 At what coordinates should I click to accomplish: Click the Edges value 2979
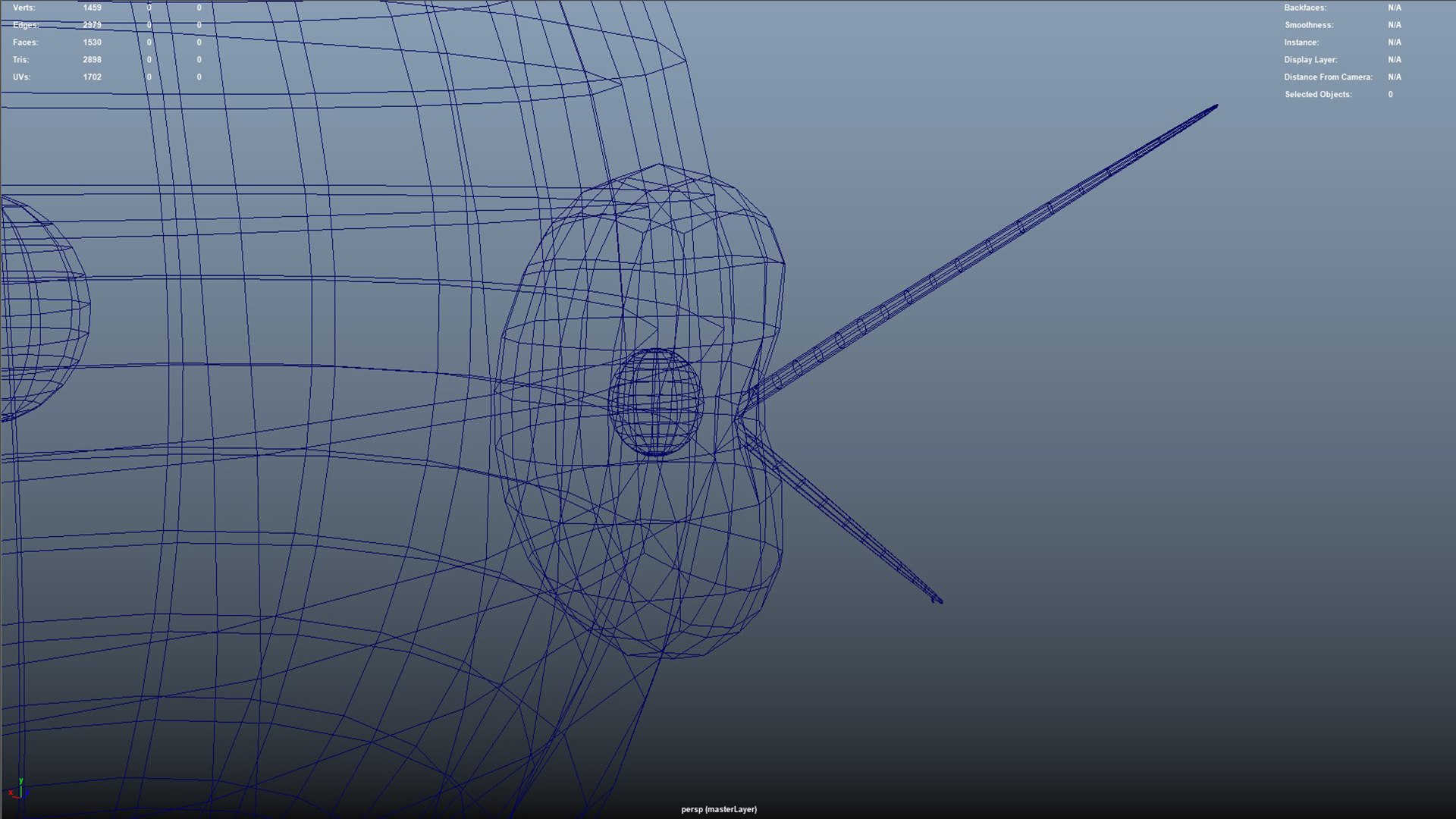(92, 25)
